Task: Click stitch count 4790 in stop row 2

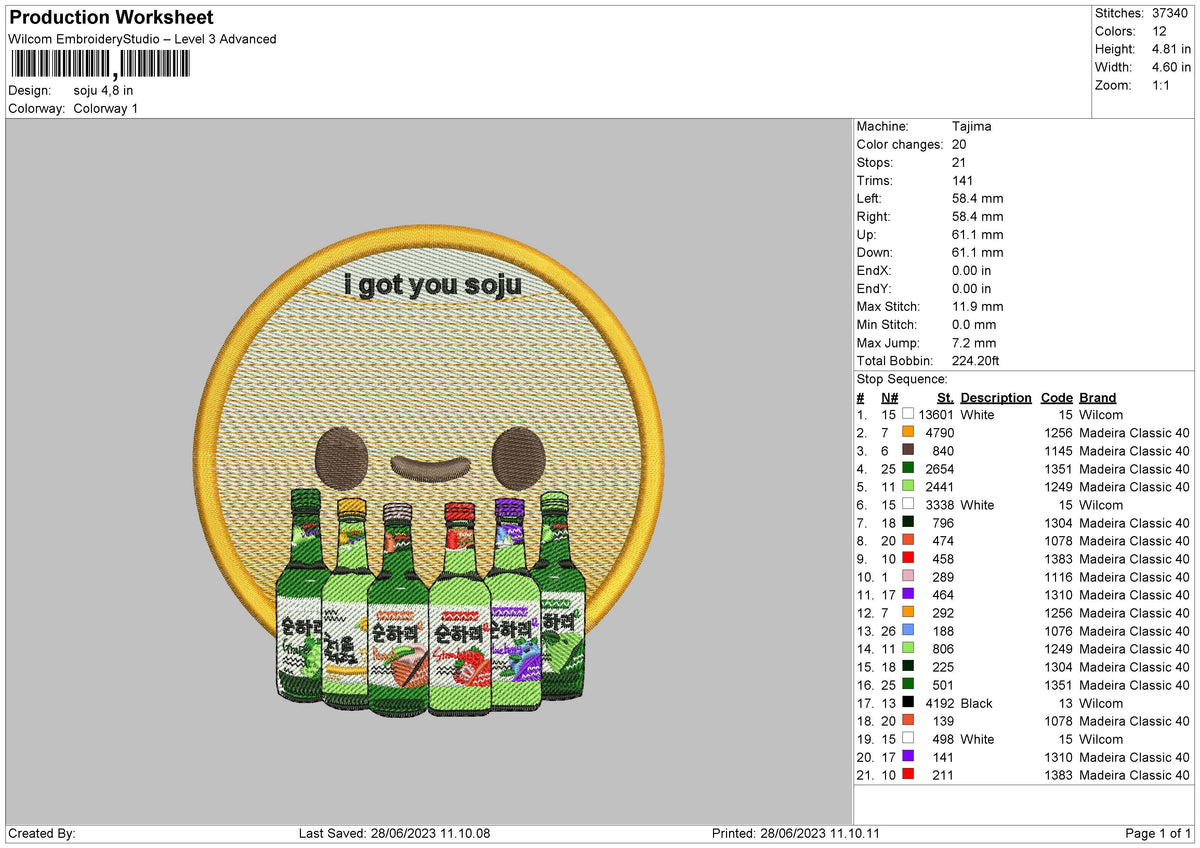Action: click(940, 433)
